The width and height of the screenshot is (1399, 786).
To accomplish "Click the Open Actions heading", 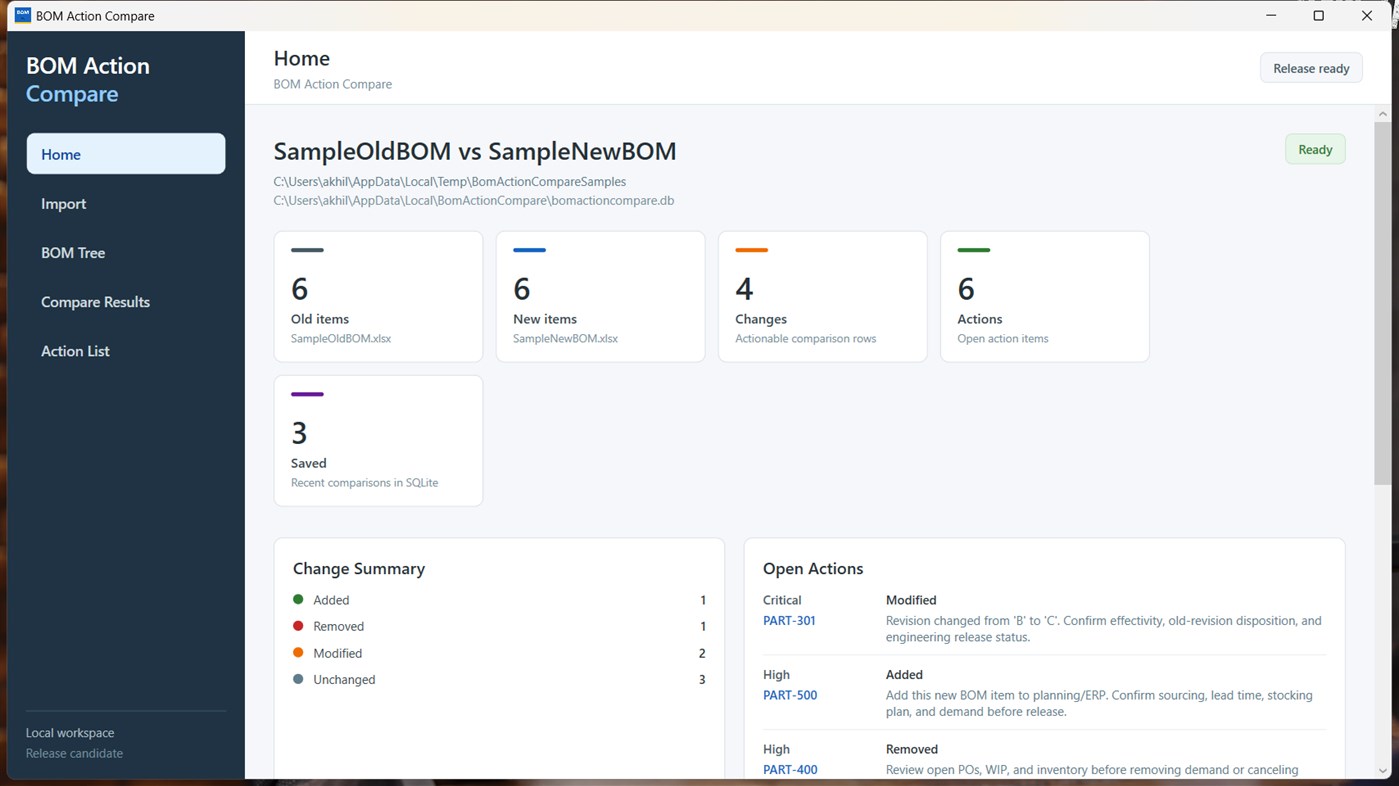I will coord(813,568).
